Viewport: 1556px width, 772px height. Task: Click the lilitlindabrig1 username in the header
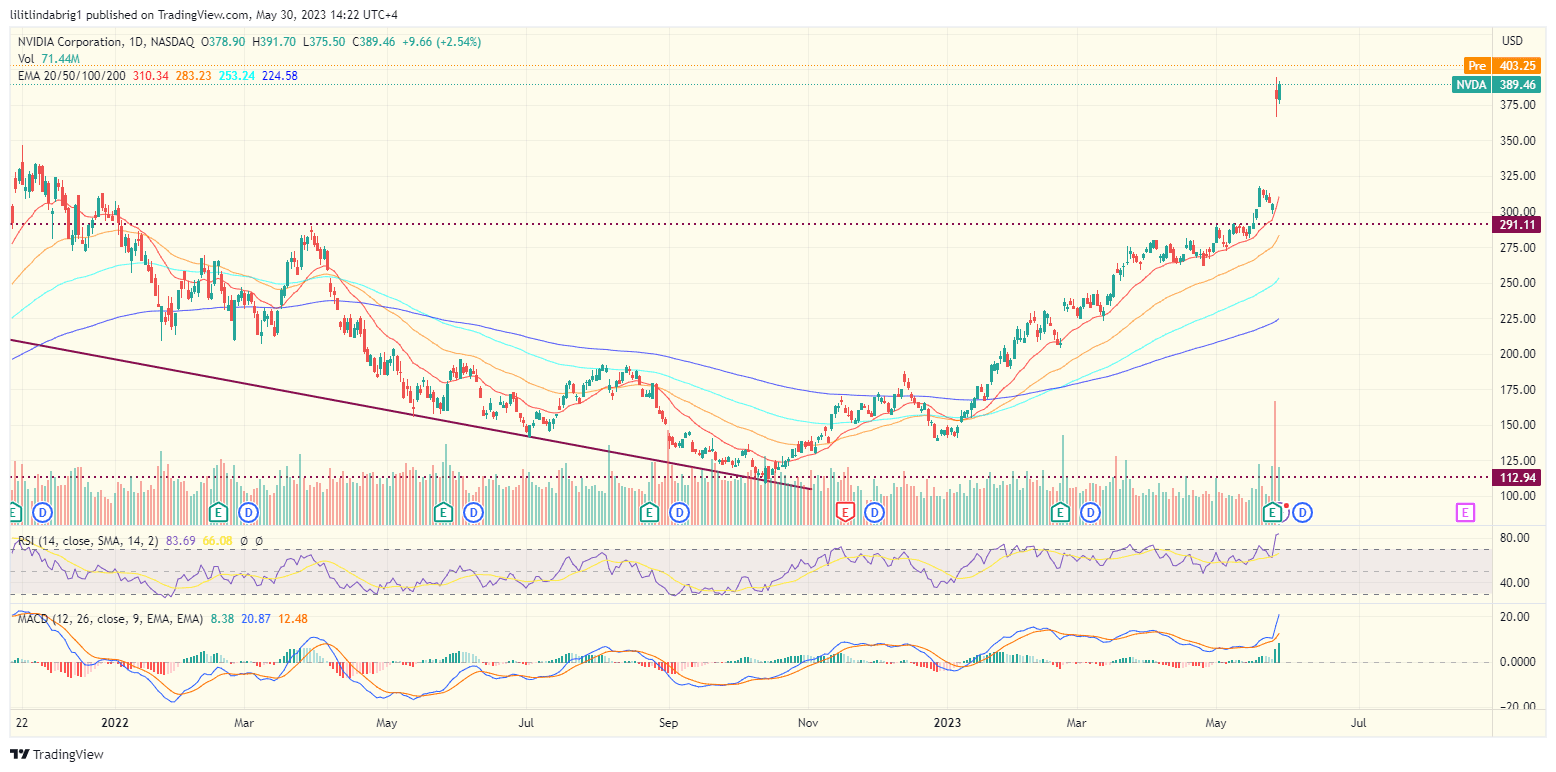coord(45,15)
